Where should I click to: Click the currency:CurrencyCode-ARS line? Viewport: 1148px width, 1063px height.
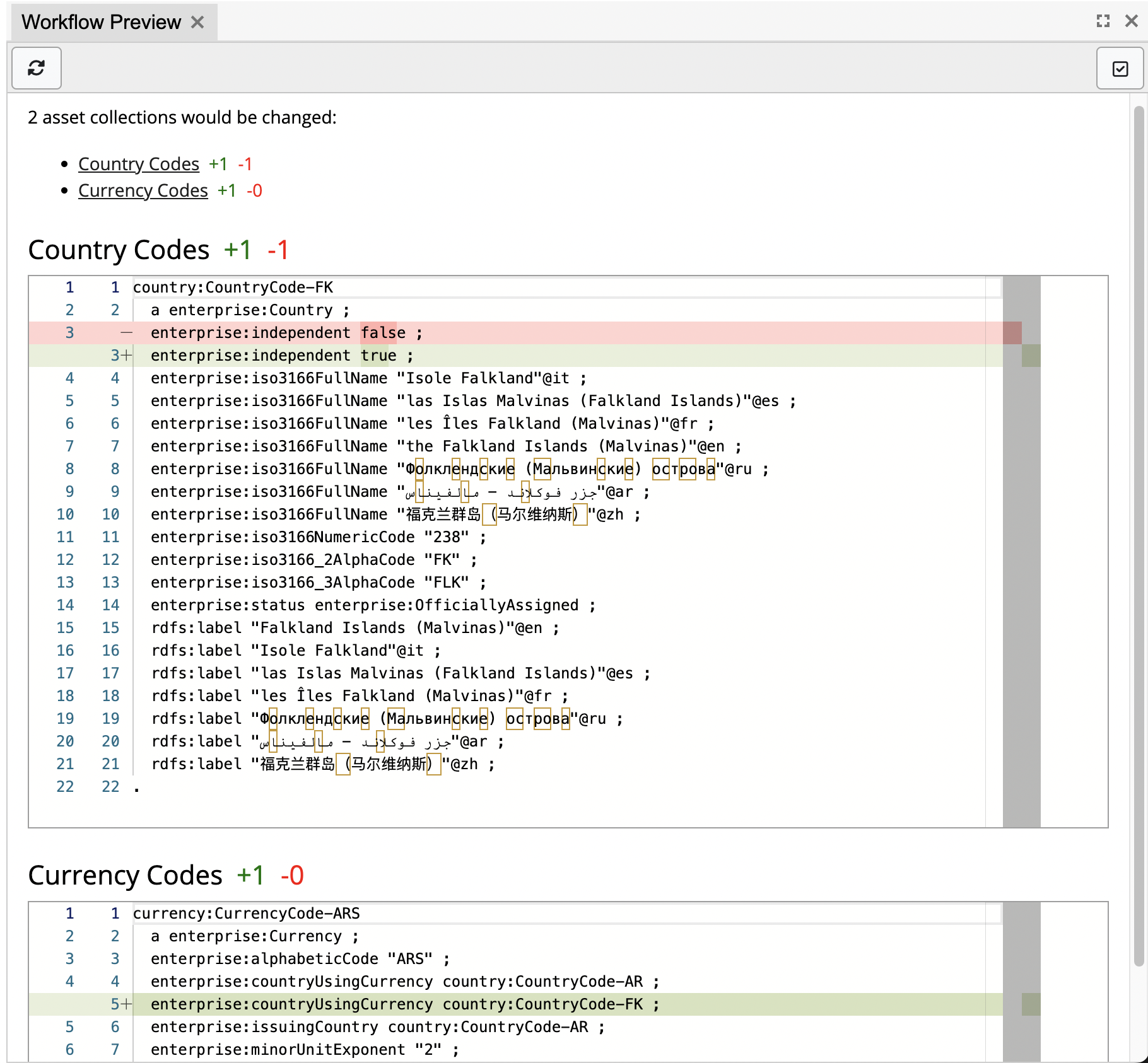(247, 913)
